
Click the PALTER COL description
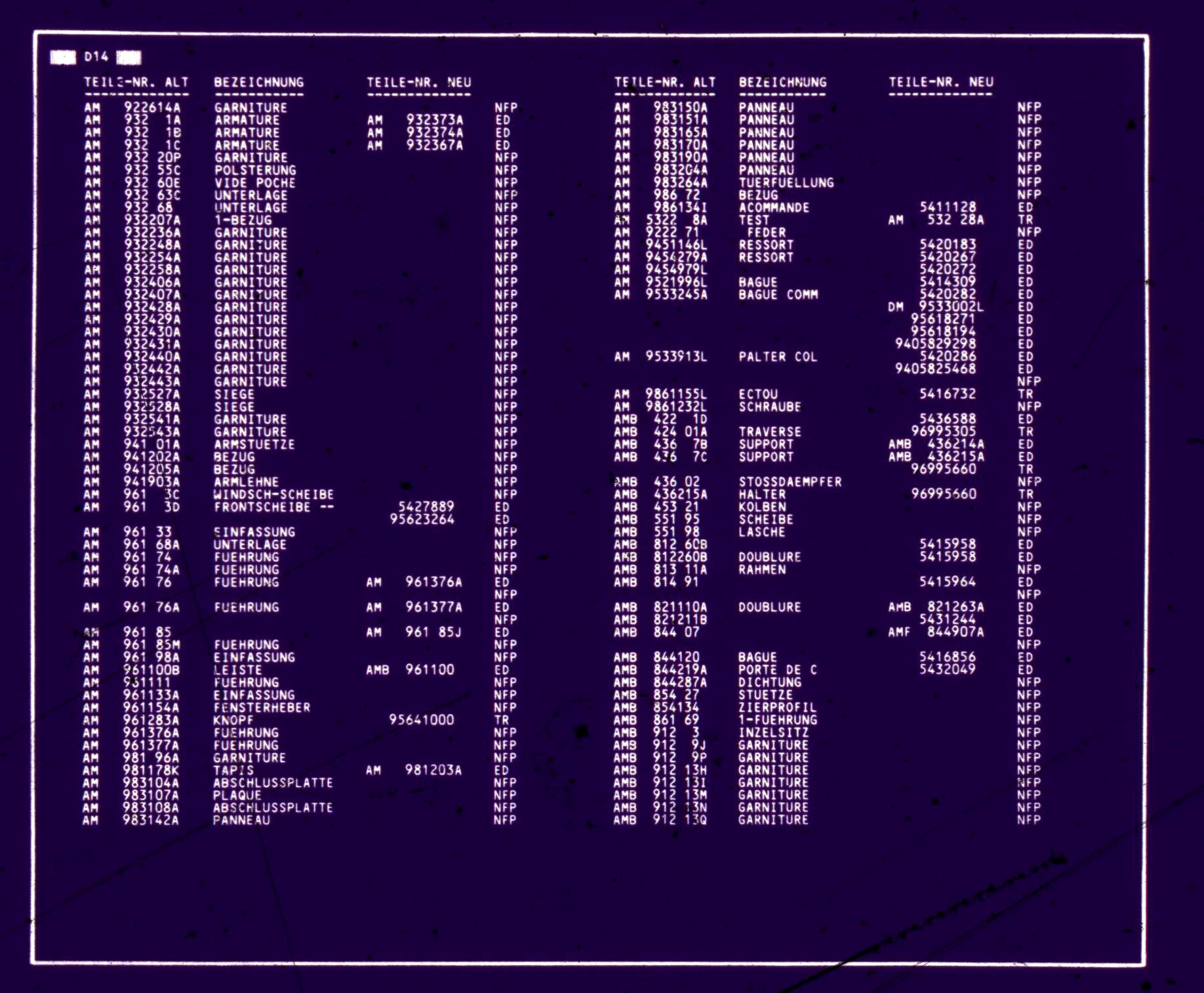click(x=778, y=357)
